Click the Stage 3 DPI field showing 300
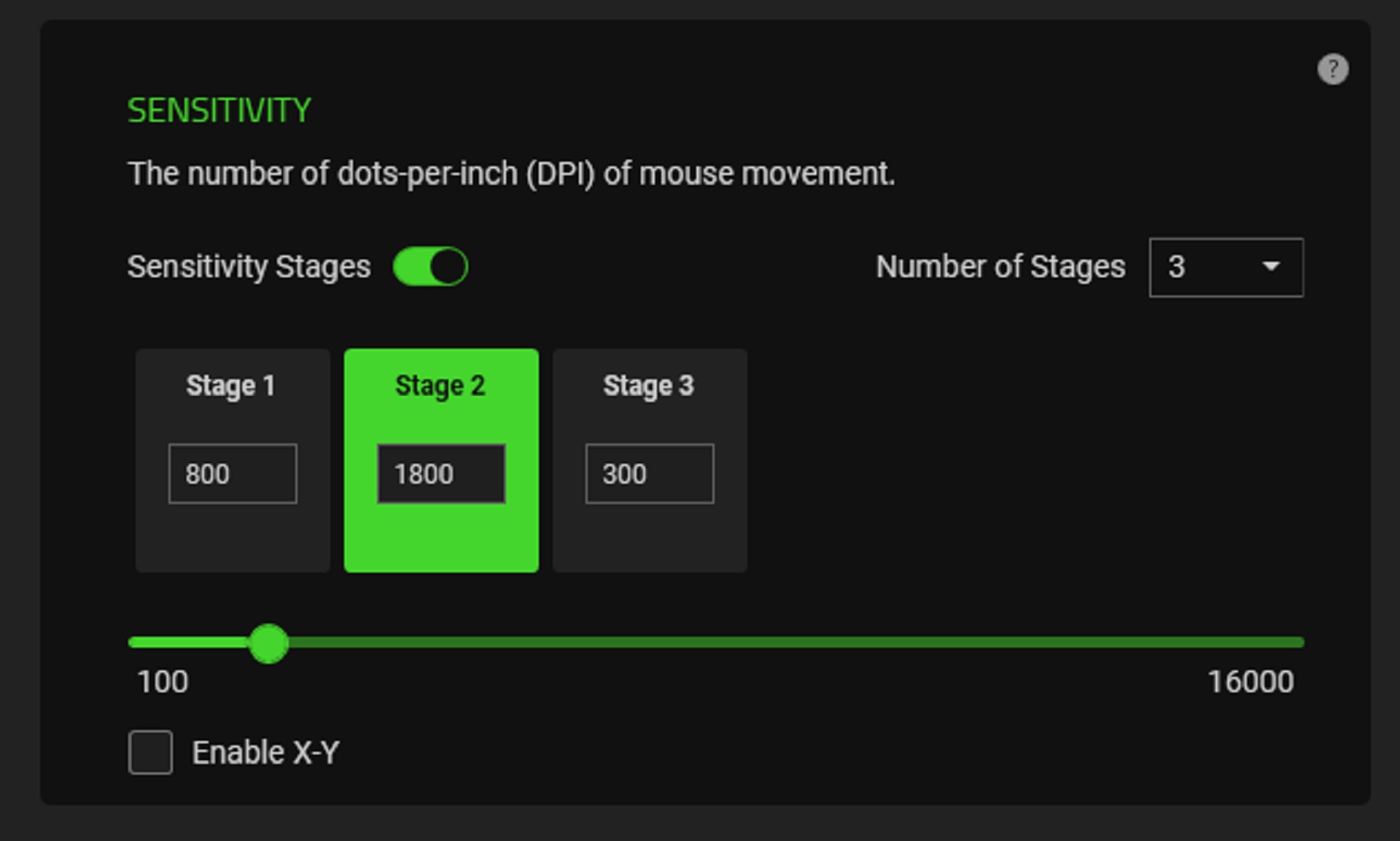1400x841 pixels. (649, 474)
